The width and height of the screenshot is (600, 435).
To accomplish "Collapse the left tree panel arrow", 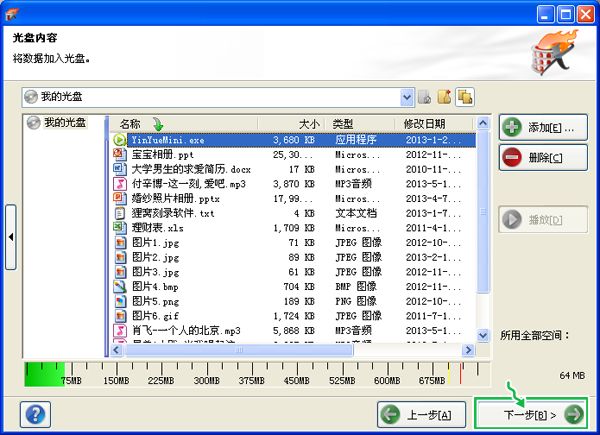I will tap(11, 237).
